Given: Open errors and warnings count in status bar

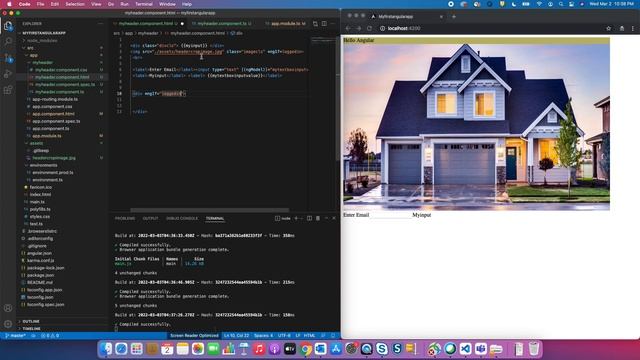Looking at the screenshot, I should tap(50, 336).
